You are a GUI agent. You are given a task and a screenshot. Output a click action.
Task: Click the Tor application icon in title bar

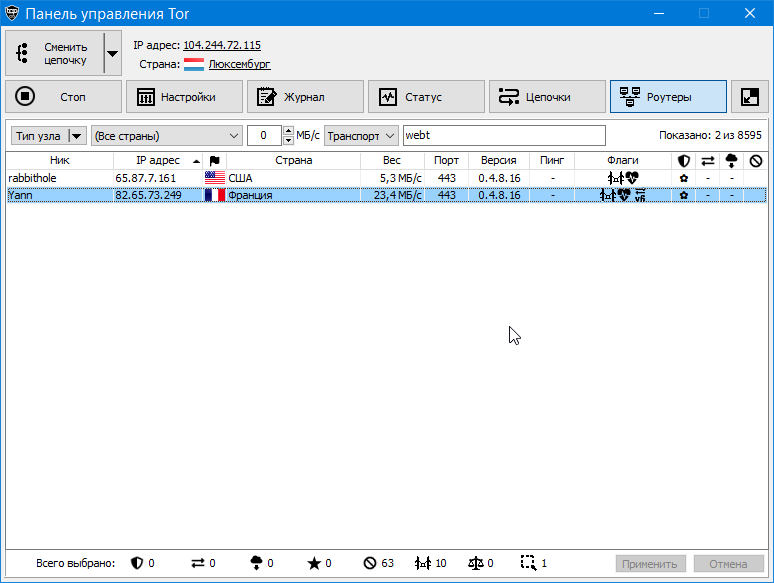pyautogui.click(x=11, y=13)
